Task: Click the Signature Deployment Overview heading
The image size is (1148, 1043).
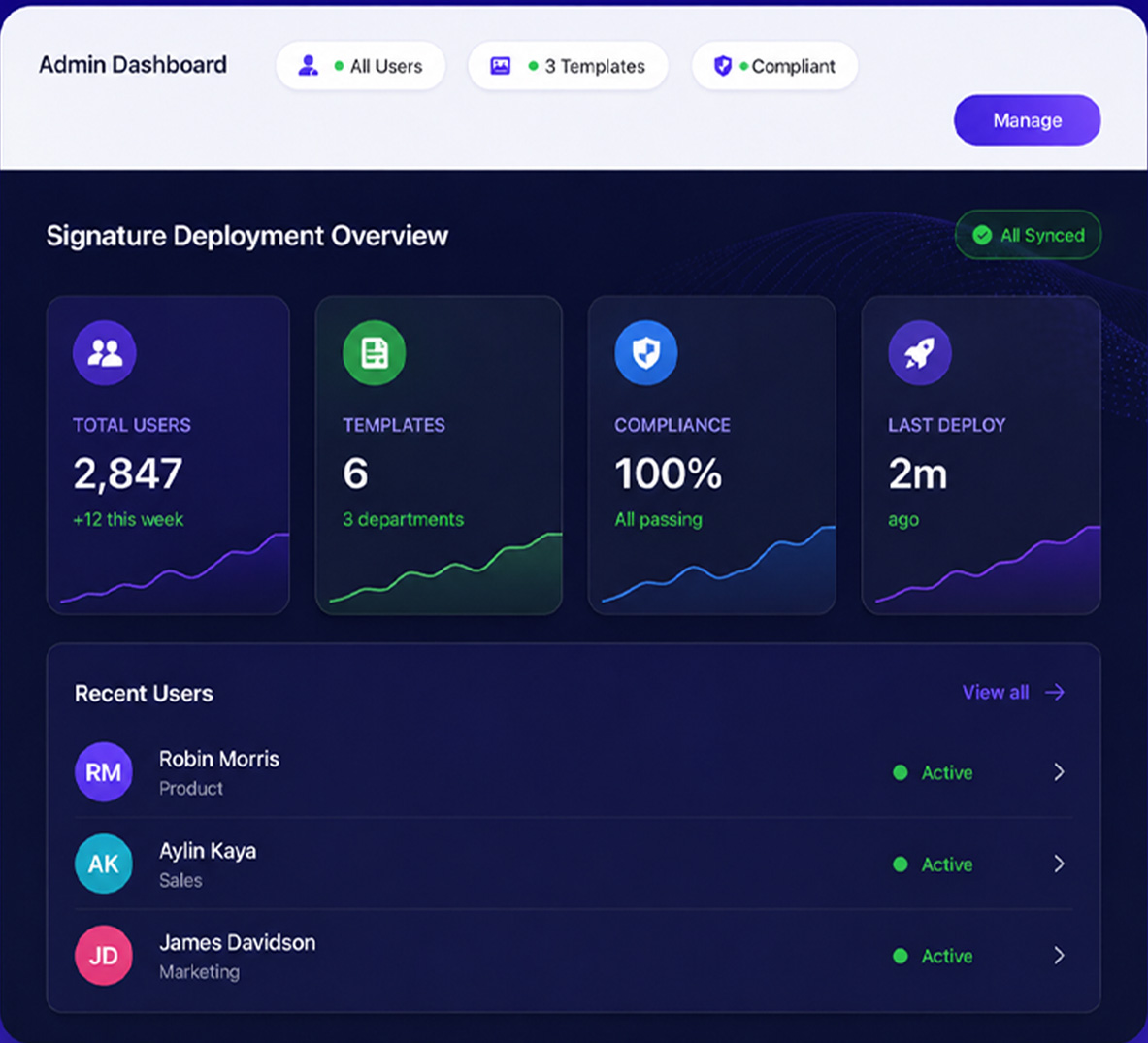Action: pyautogui.click(x=246, y=236)
